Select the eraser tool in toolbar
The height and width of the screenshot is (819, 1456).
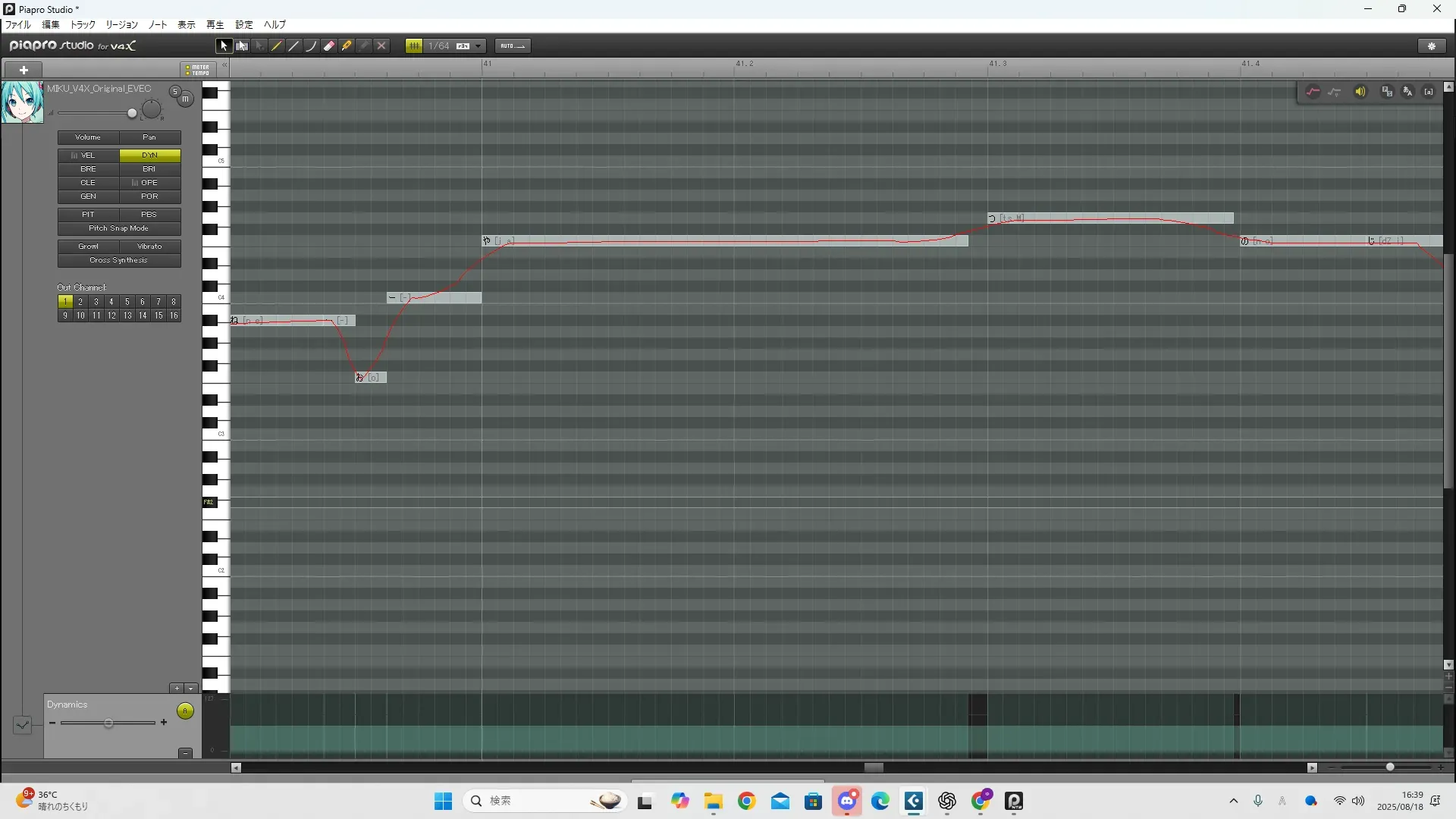[329, 46]
